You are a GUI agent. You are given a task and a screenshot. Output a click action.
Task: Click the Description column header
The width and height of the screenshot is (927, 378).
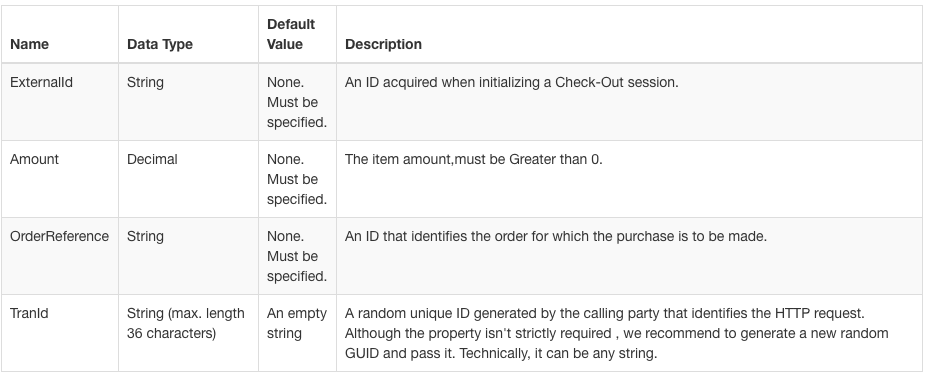click(x=383, y=44)
